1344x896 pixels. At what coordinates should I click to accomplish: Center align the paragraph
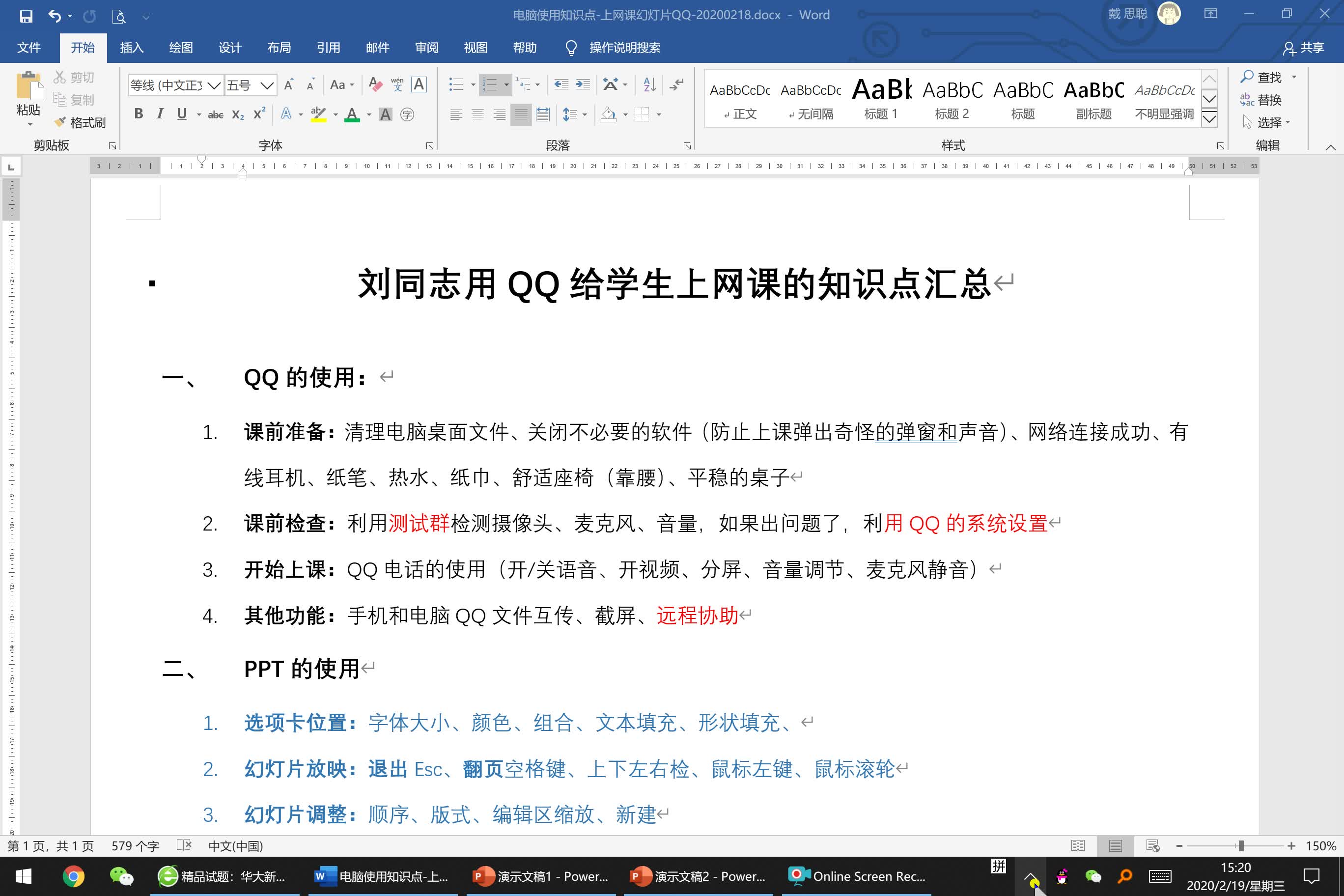pyautogui.click(x=477, y=115)
